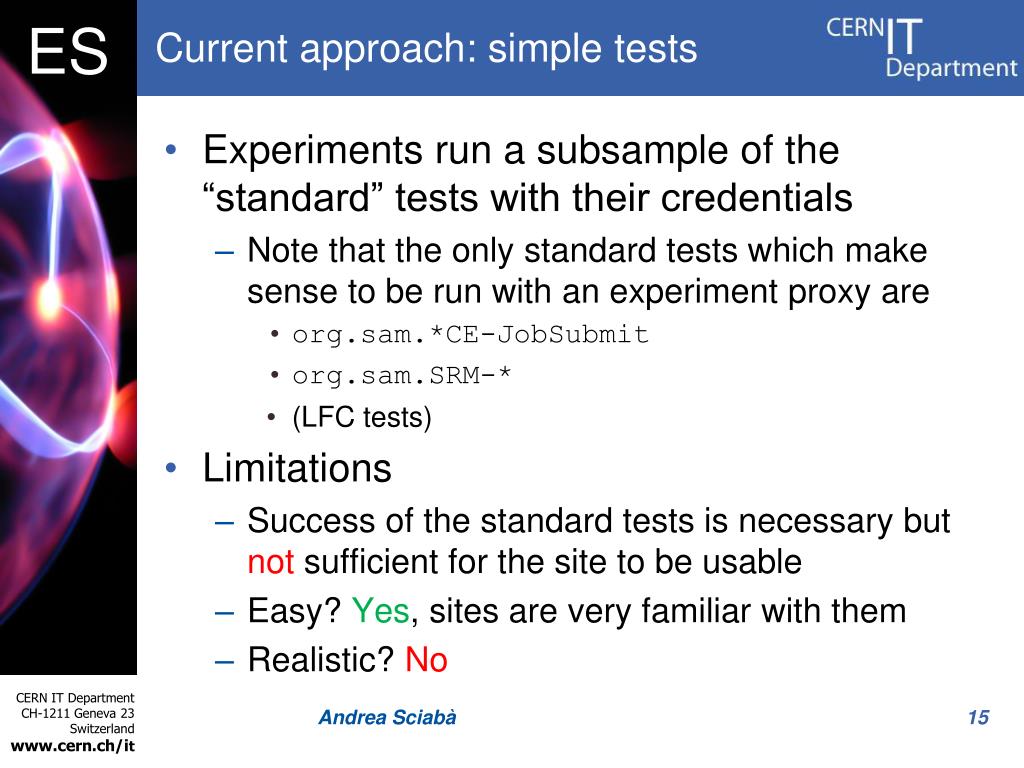Click the 'Easy?' question text

click(x=295, y=611)
